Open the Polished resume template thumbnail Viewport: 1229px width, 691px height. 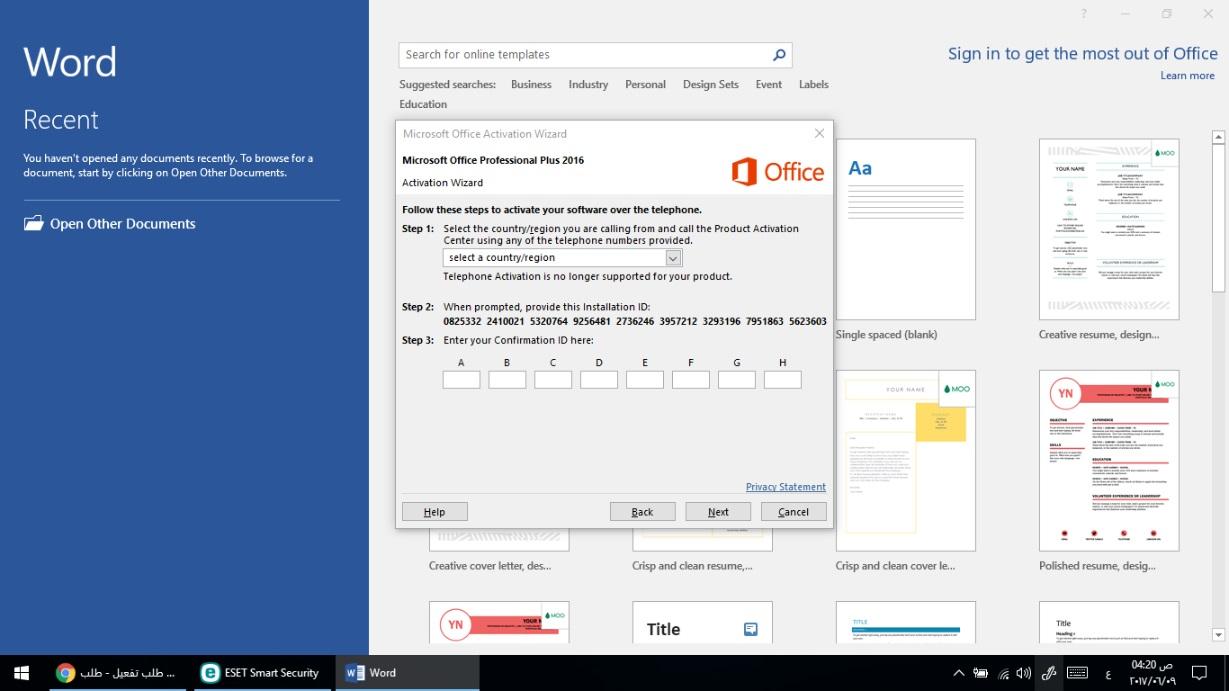pyautogui.click(x=1109, y=460)
